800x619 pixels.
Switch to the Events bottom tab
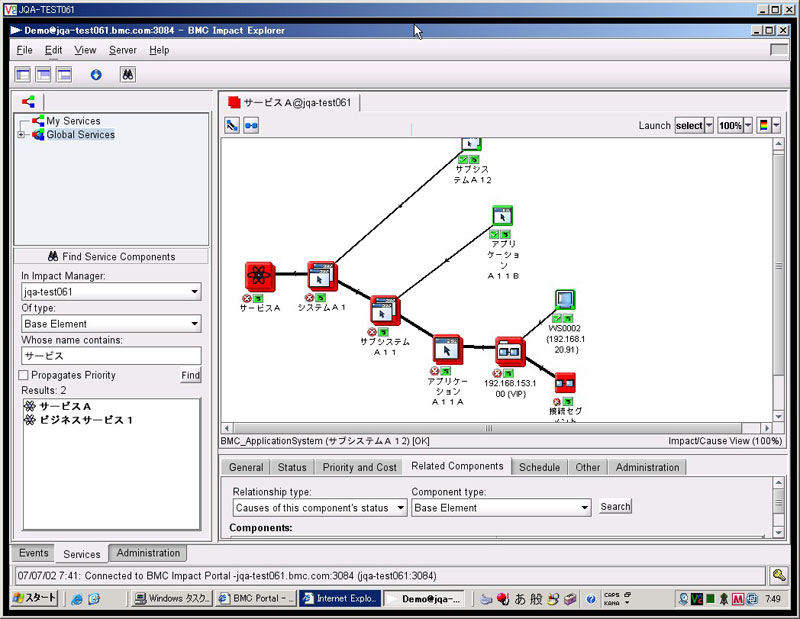[34, 553]
